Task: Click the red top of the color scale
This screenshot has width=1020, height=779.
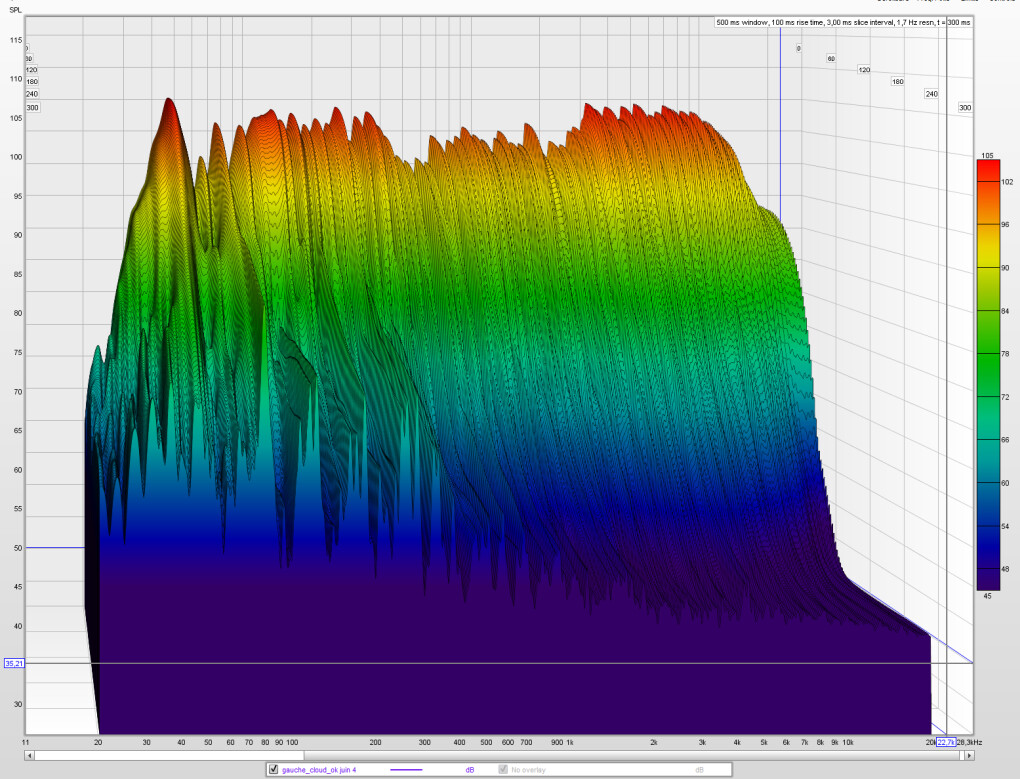Action: tap(987, 167)
